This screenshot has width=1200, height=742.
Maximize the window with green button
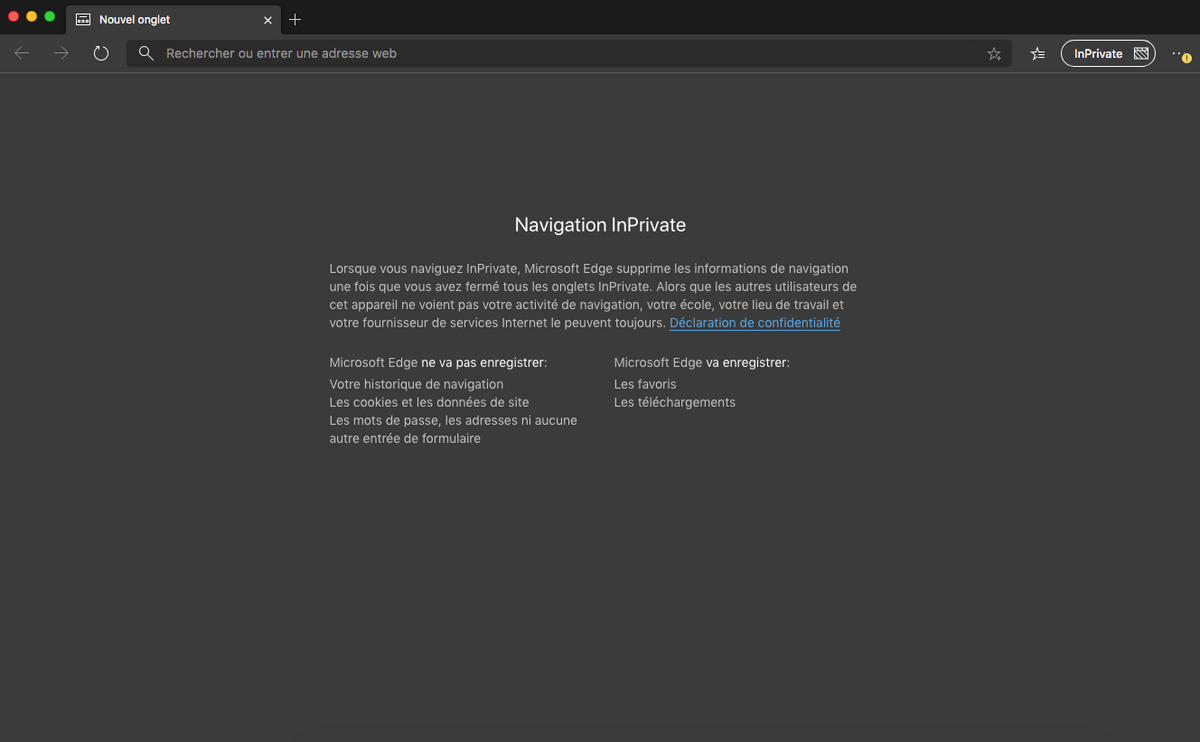(50, 16)
